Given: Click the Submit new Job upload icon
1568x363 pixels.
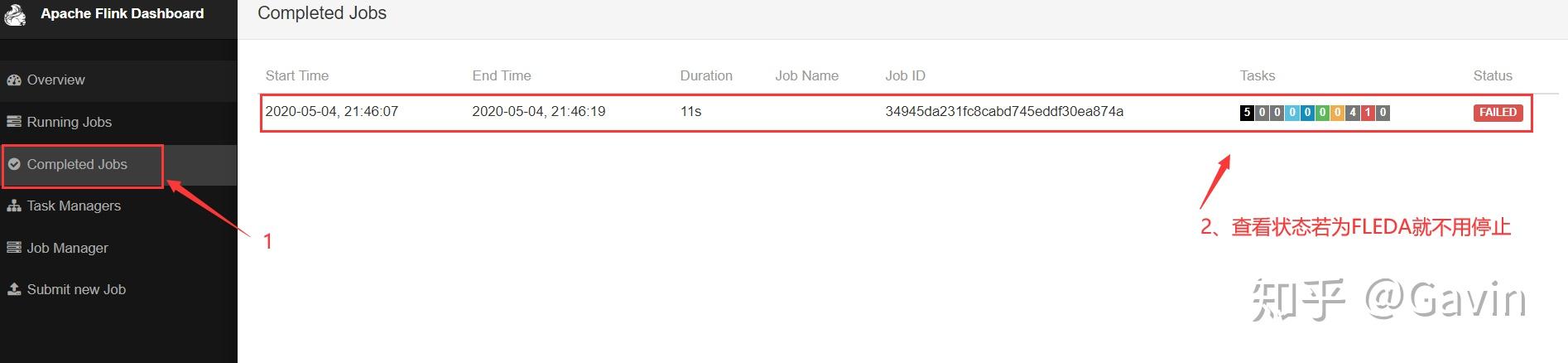Looking at the screenshot, I should 14,289.
